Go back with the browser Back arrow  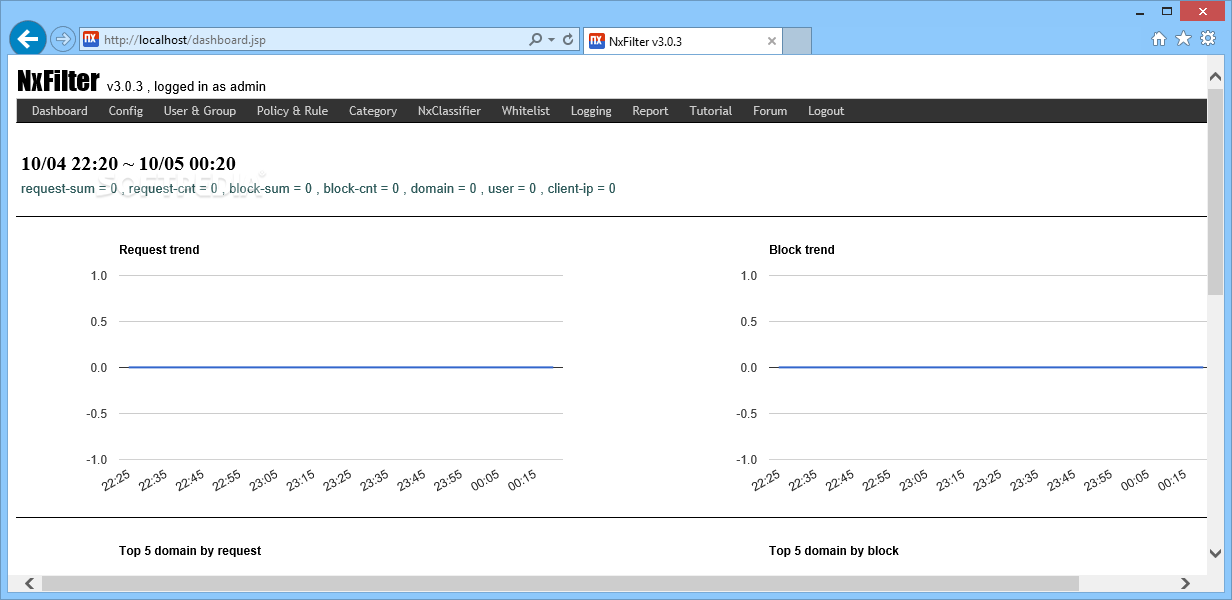[x=28, y=39]
